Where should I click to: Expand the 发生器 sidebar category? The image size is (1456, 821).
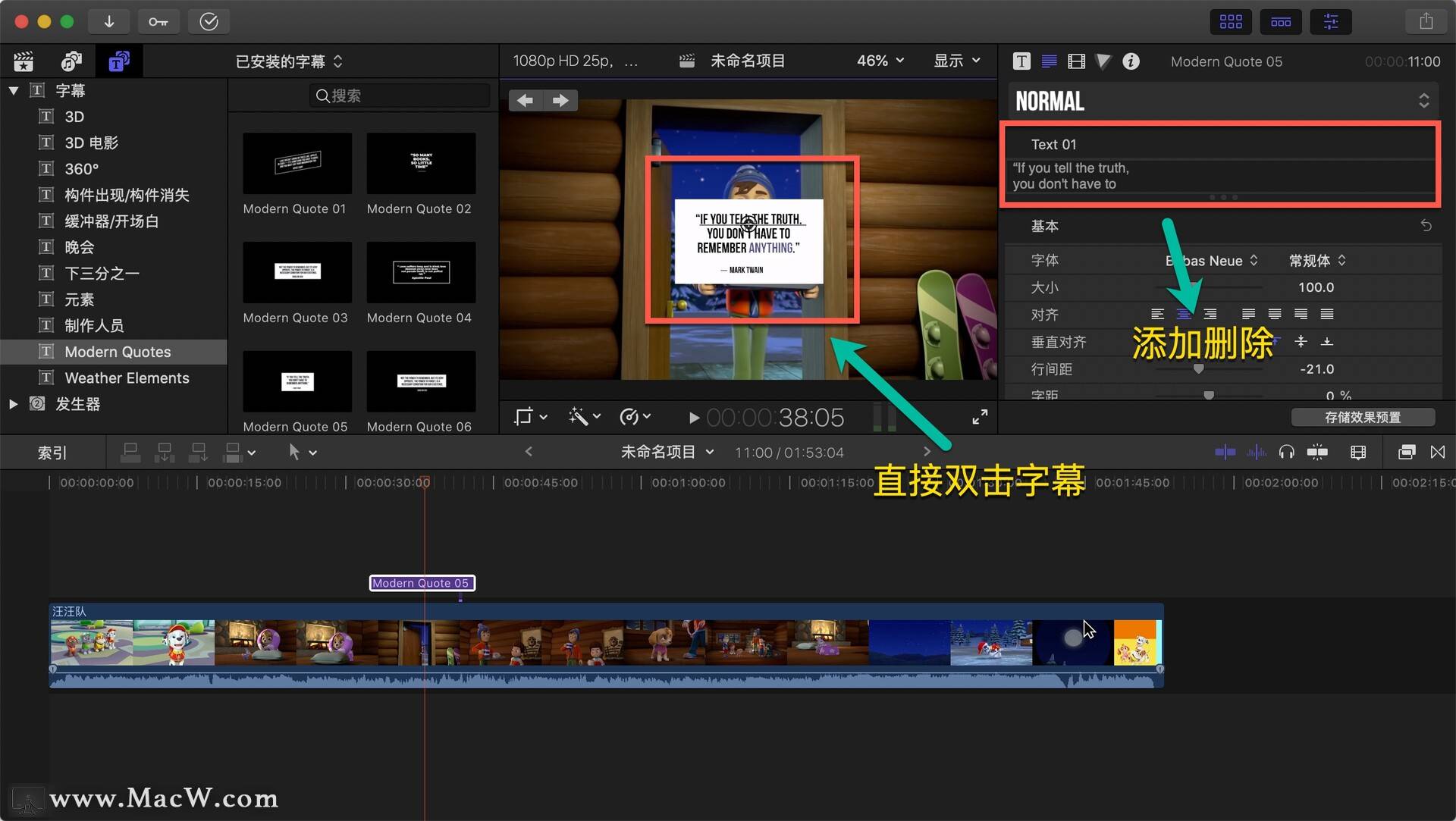(12, 404)
